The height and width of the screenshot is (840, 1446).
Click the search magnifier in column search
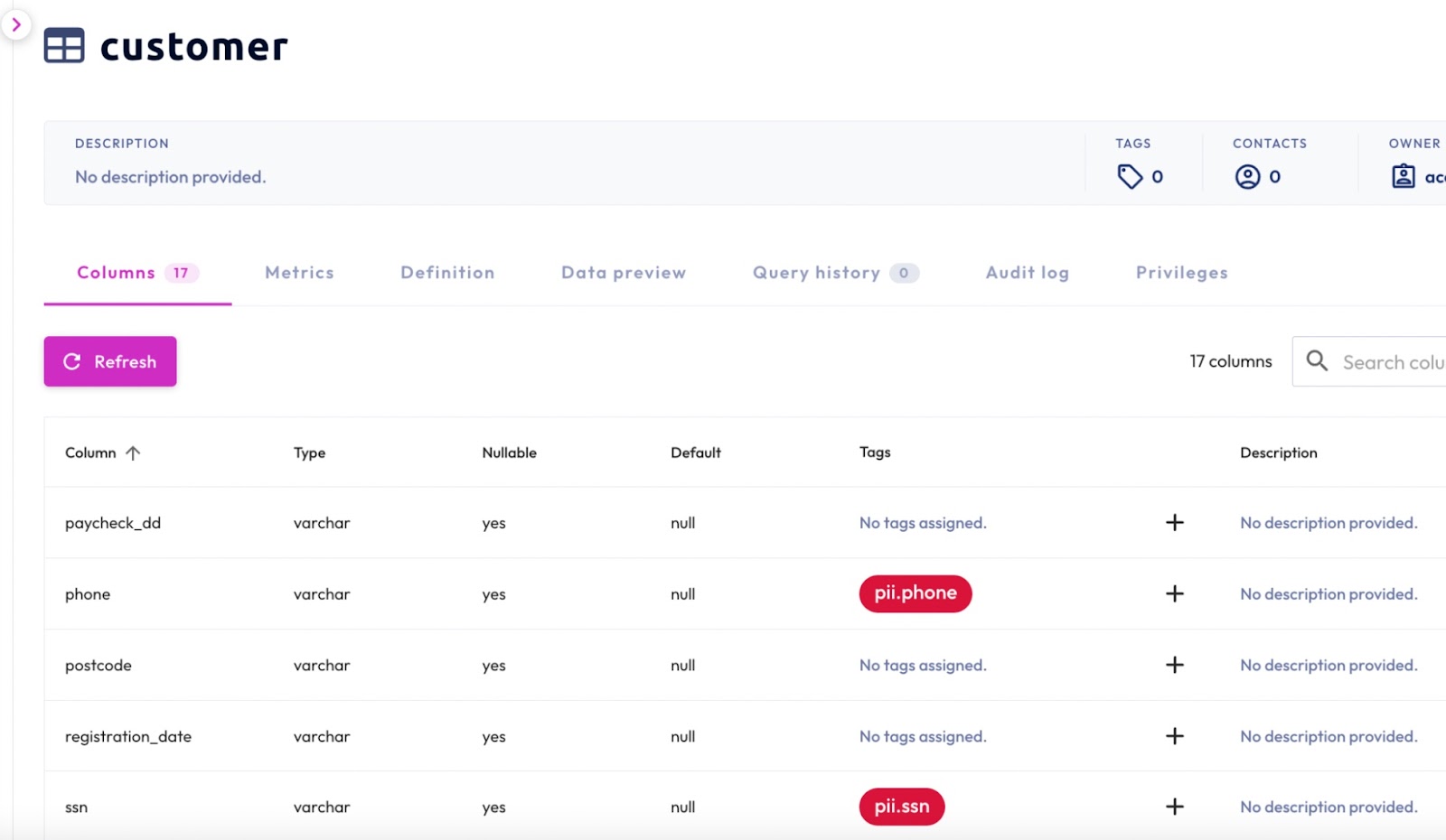coord(1317,361)
